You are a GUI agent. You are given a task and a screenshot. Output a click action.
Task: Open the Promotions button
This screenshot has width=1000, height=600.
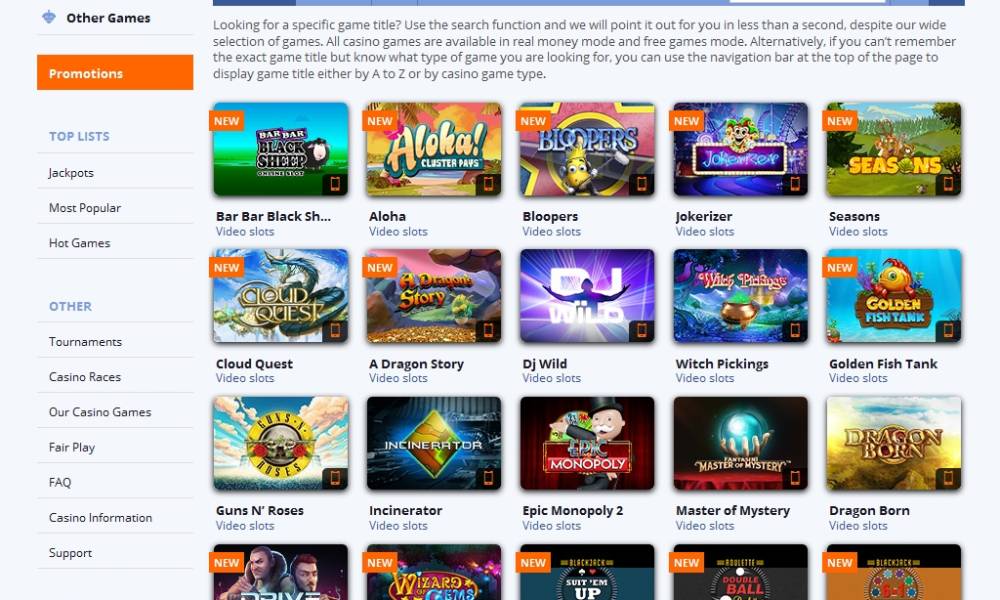pos(115,73)
